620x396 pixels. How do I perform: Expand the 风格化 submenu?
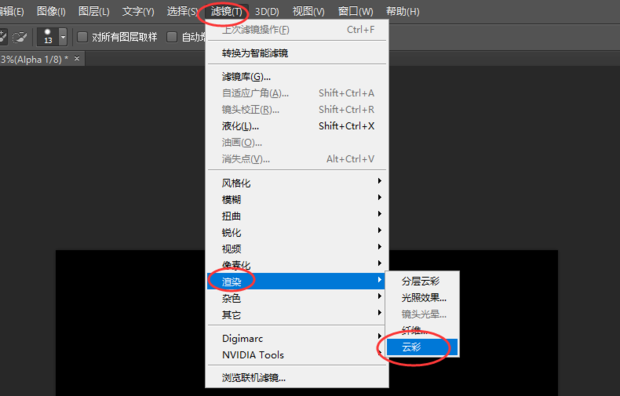point(297,183)
